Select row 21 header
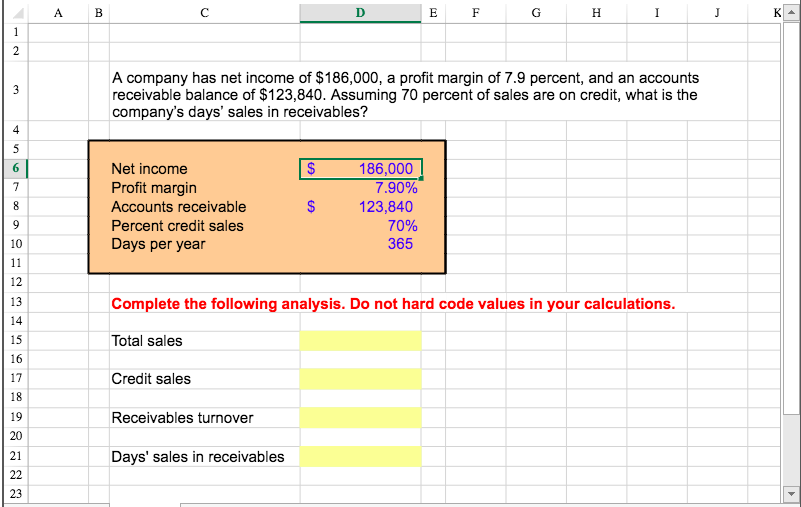 coord(16,456)
